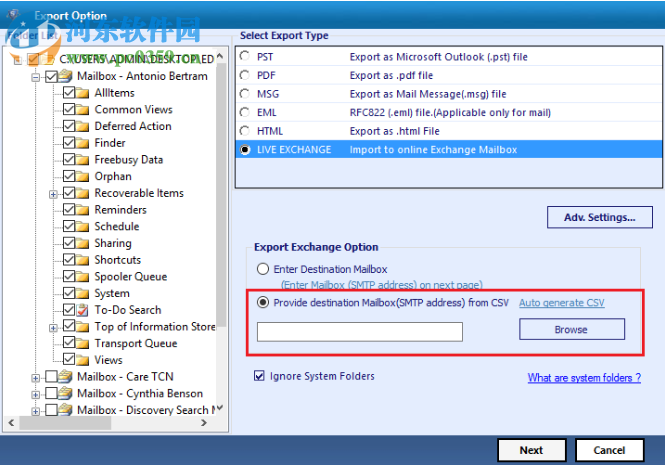This screenshot has height=465, width=665.
Task: Open 'What are system folders ?' link
Action: pos(584,378)
